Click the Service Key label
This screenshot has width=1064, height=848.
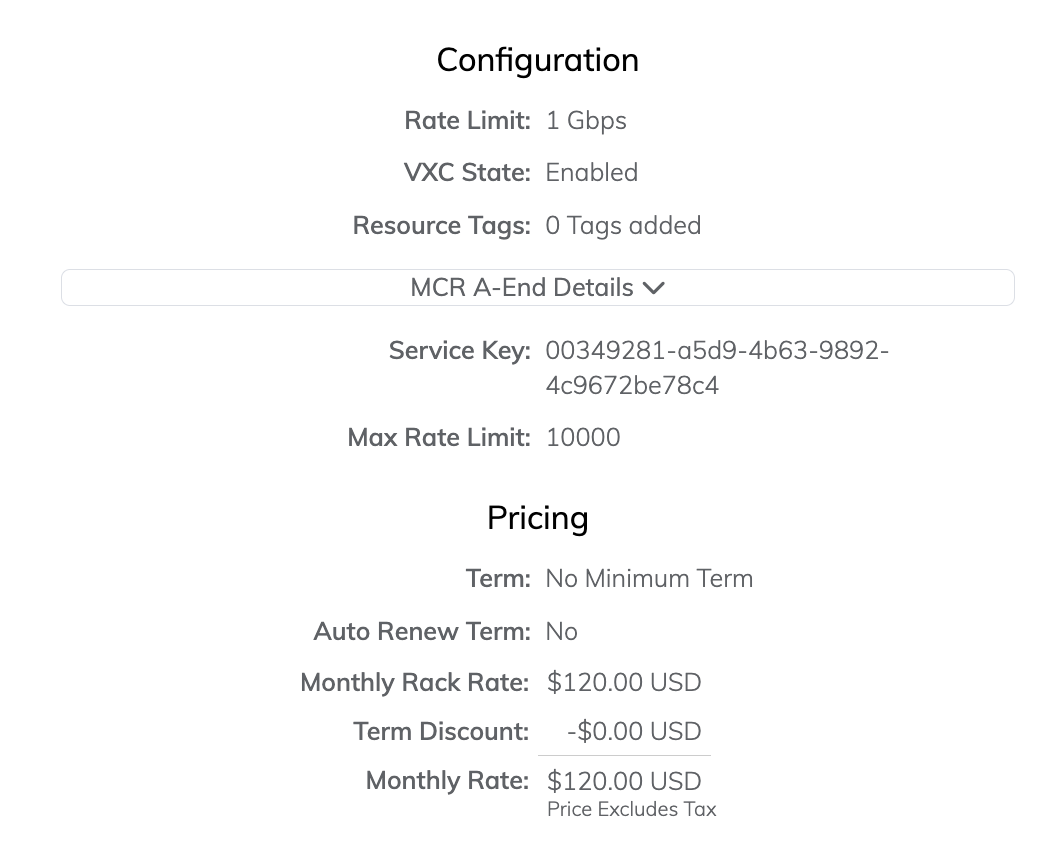point(459,351)
